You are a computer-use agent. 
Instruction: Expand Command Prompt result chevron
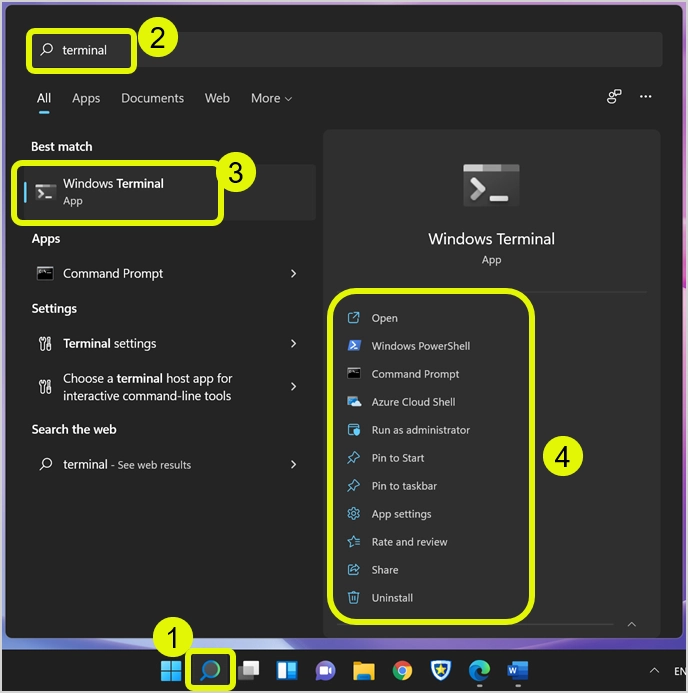[293, 274]
